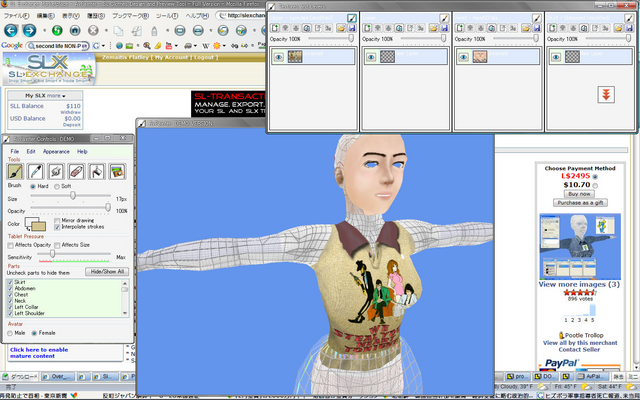Open Firefox ブックマーク(B) menu
Viewport: 640px width, 400px height.
pyautogui.click(x=131, y=16)
